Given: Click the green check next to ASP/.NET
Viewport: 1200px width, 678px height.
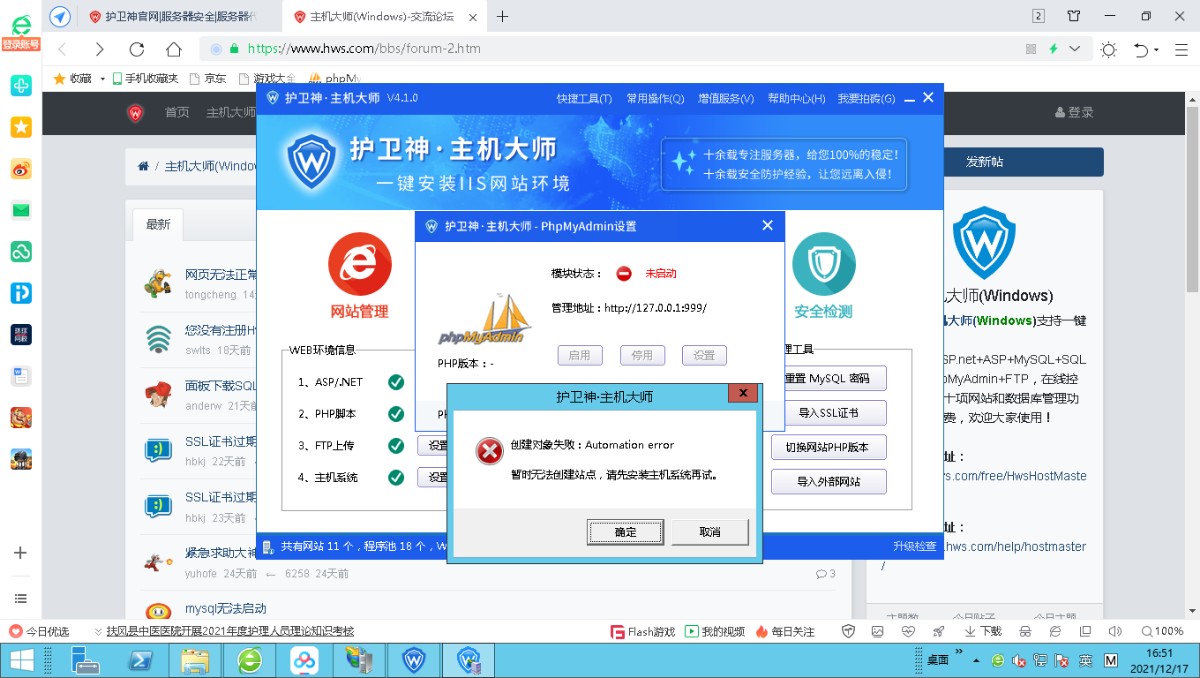Looking at the screenshot, I should (x=396, y=382).
